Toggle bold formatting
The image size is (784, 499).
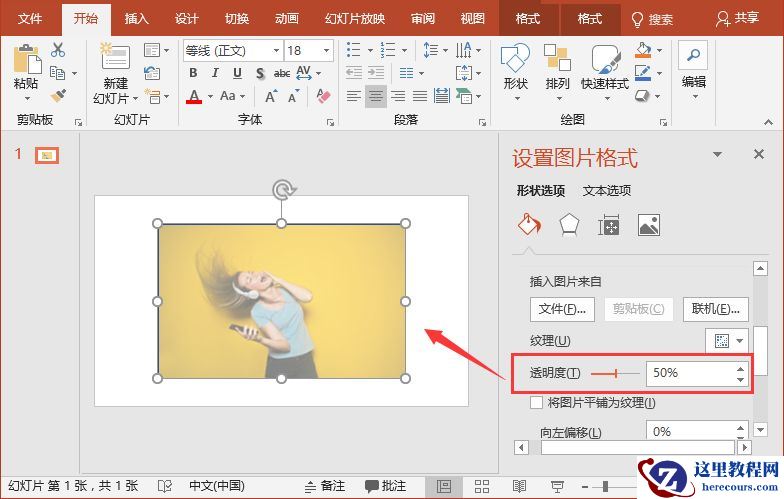pos(194,73)
